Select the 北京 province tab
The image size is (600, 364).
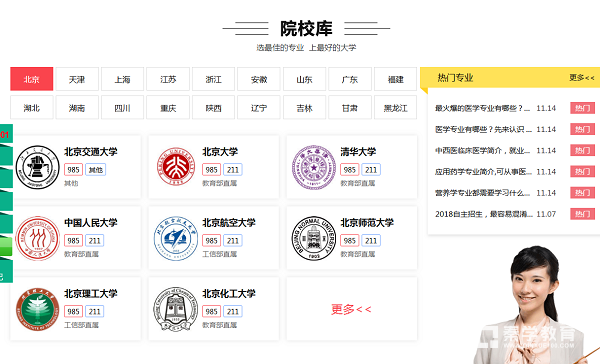[31, 79]
